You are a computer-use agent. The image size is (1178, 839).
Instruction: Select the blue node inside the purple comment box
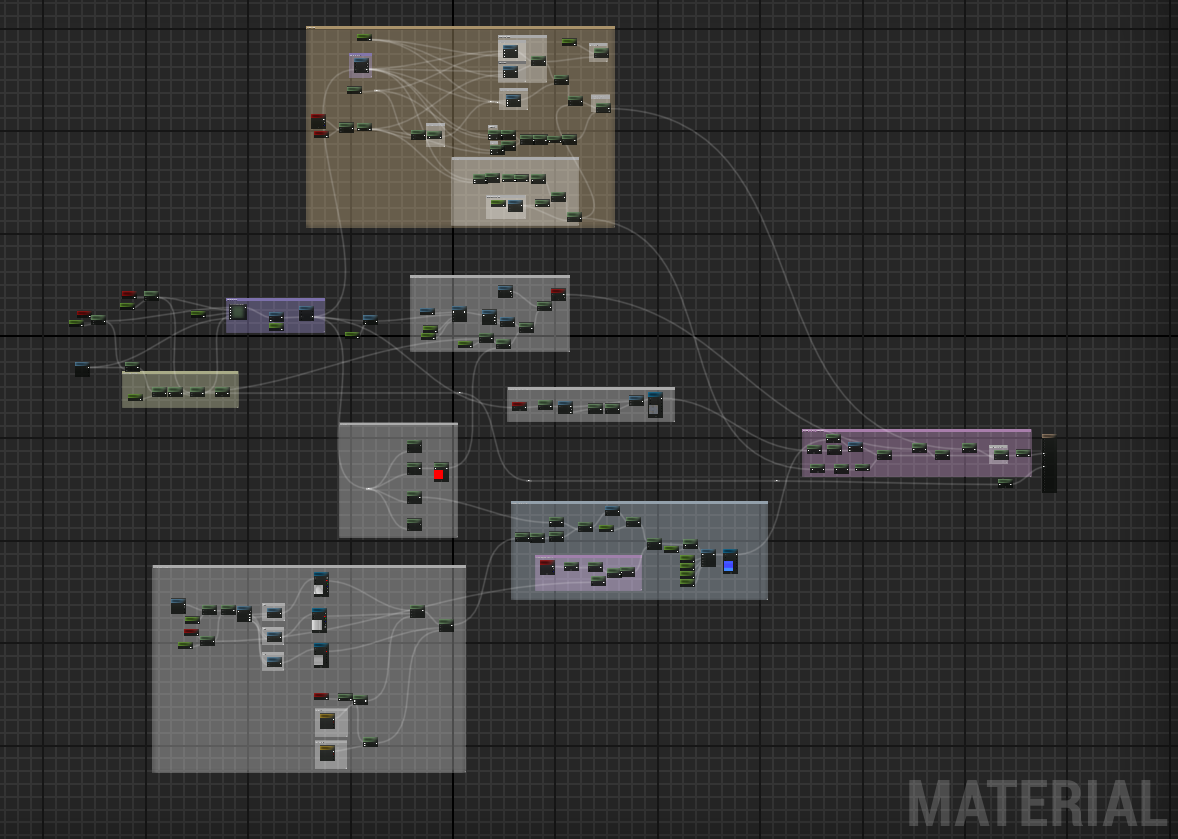[x=307, y=311]
